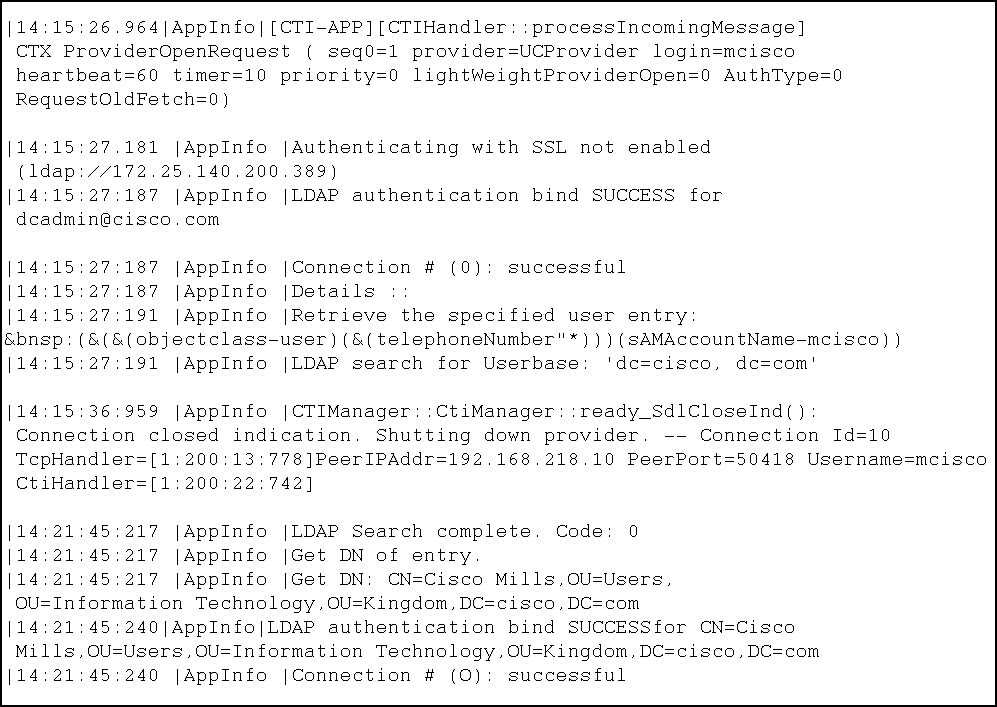Click the 'Get DN of entry.' line
997x707 pixels.
(386, 555)
